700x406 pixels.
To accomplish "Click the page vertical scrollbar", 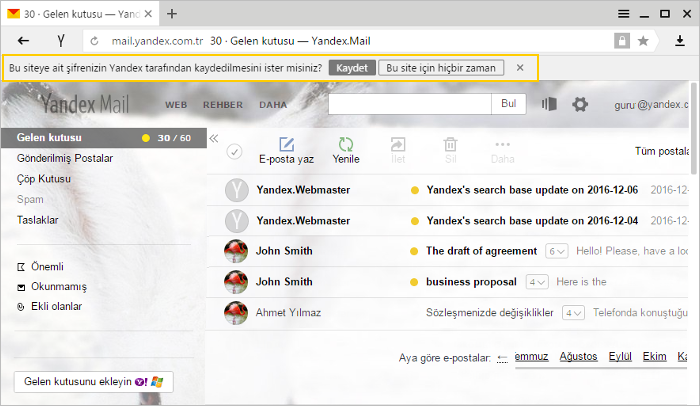I will pyautogui.click(x=693, y=129).
